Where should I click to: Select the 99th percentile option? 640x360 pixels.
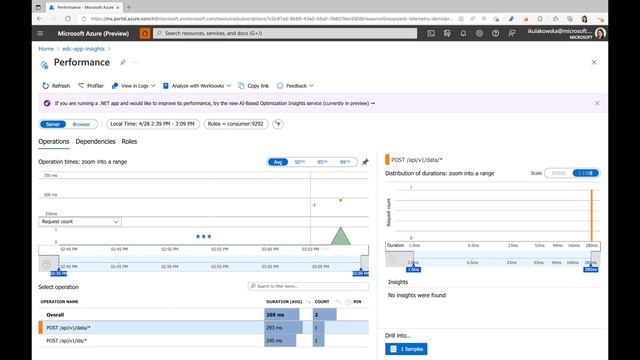click(x=345, y=162)
